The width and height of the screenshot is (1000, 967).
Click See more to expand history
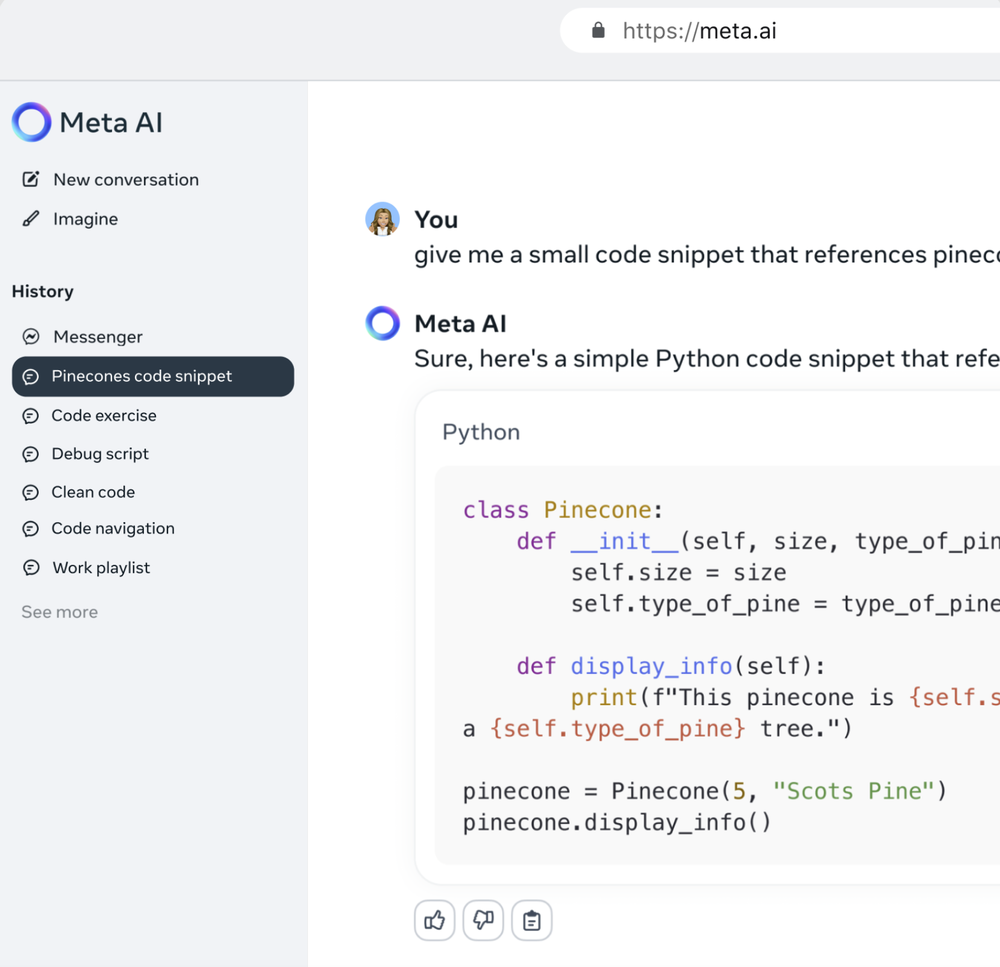coord(59,612)
